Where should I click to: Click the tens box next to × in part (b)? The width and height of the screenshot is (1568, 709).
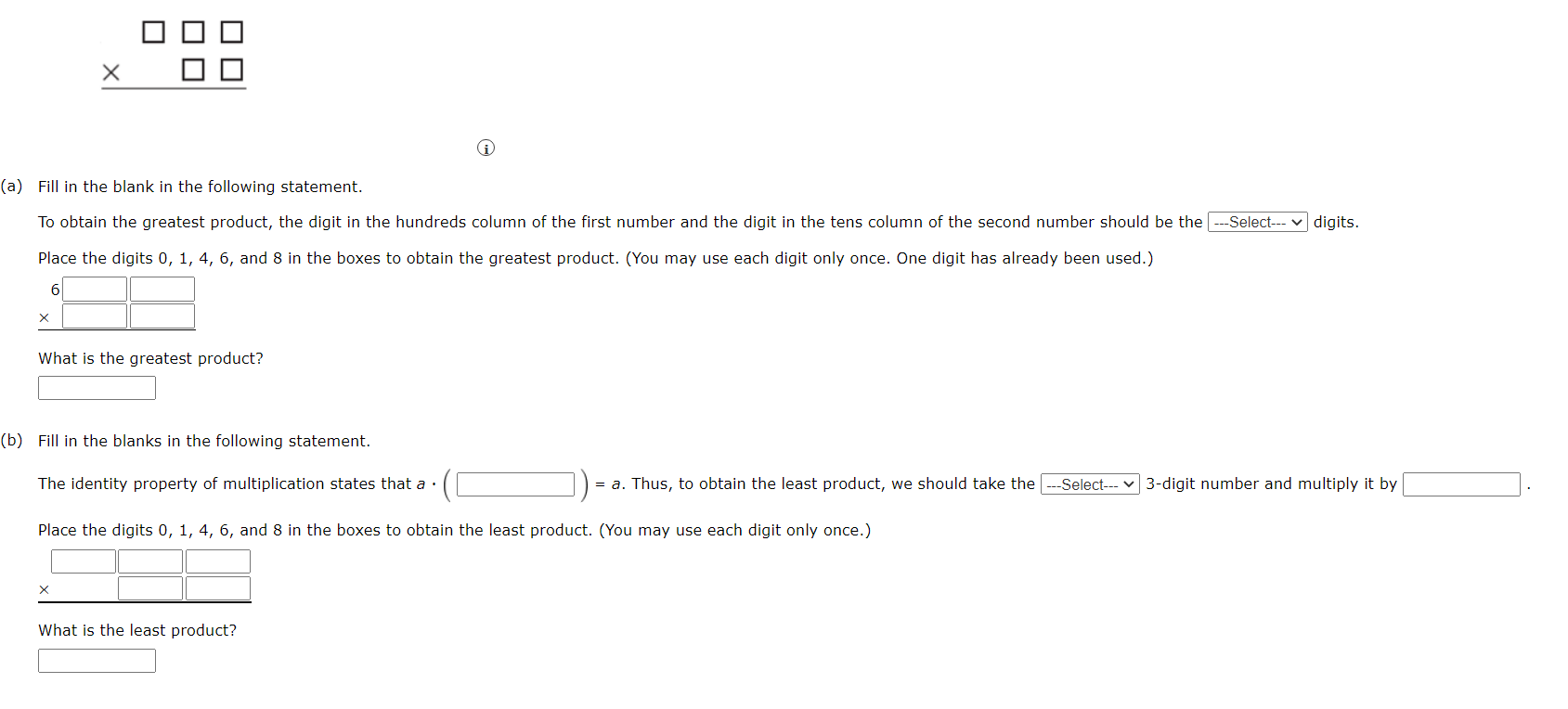pos(150,587)
